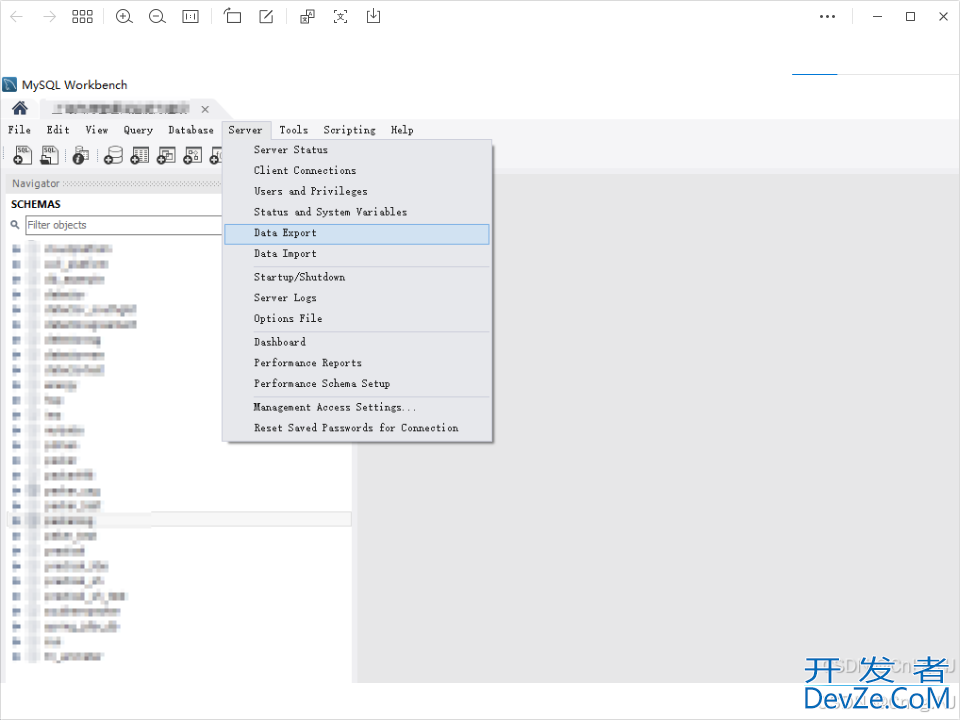Open the Scripting menu
The width and height of the screenshot is (960, 720).
coord(350,130)
